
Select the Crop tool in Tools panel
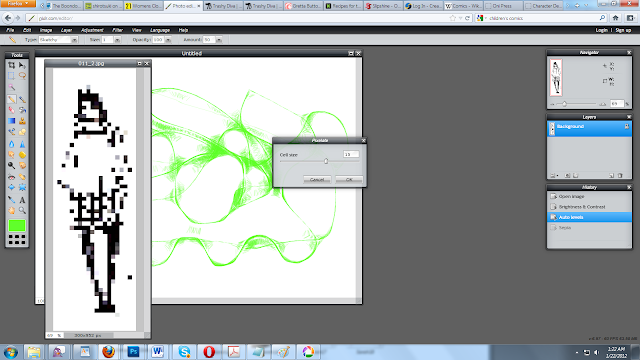[x=11, y=65]
